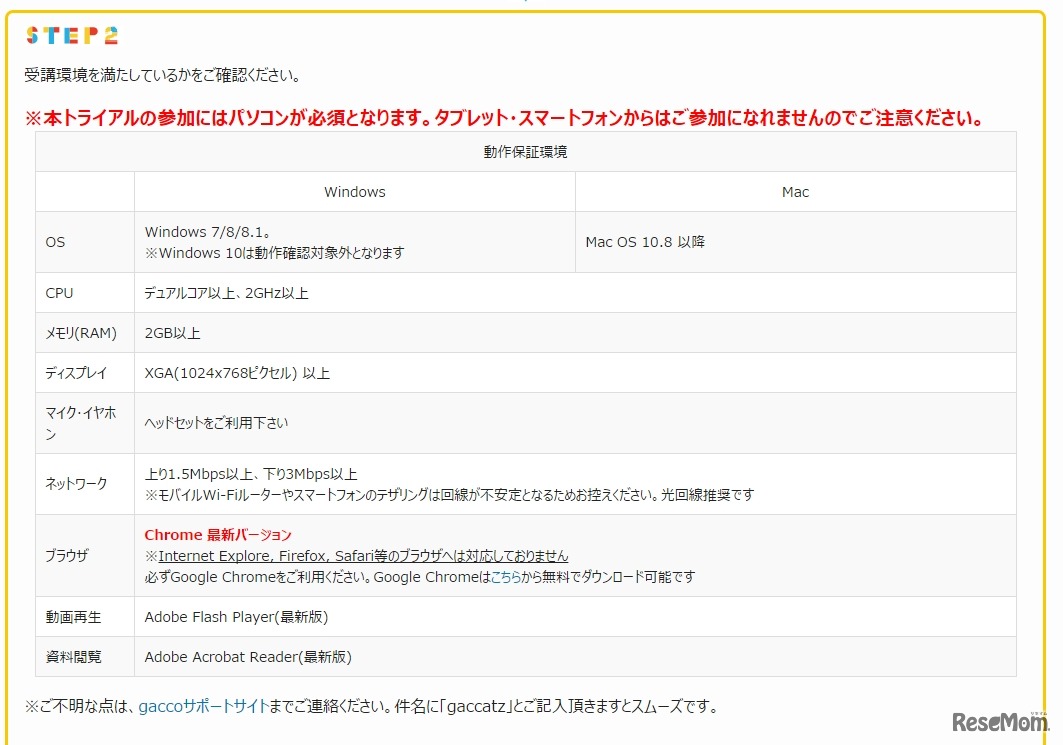This screenshot has width=1063, height=745.
Task: Click the STEP 2 heading
Action: 72,35
